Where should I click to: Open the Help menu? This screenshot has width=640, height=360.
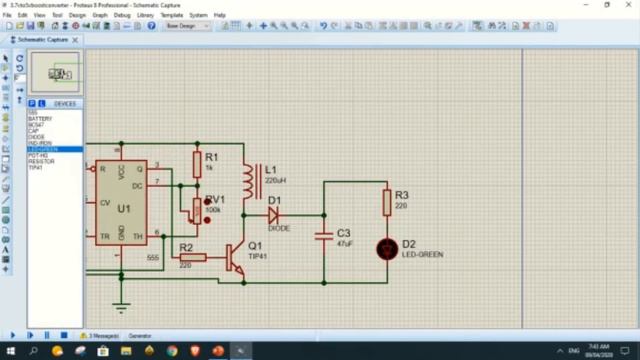(220, 15)
